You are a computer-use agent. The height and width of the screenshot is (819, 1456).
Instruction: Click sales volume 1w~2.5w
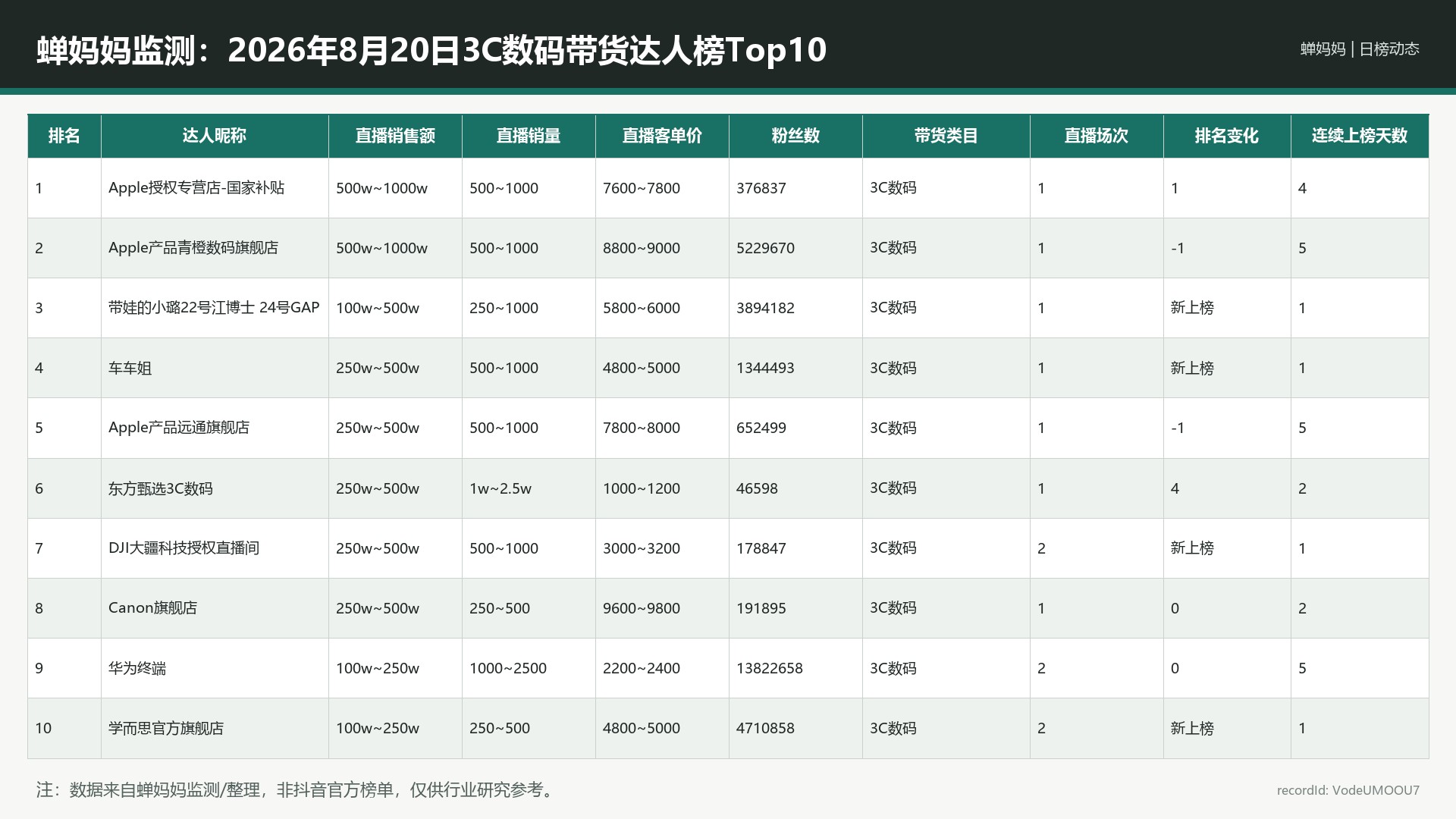point(500,488)
